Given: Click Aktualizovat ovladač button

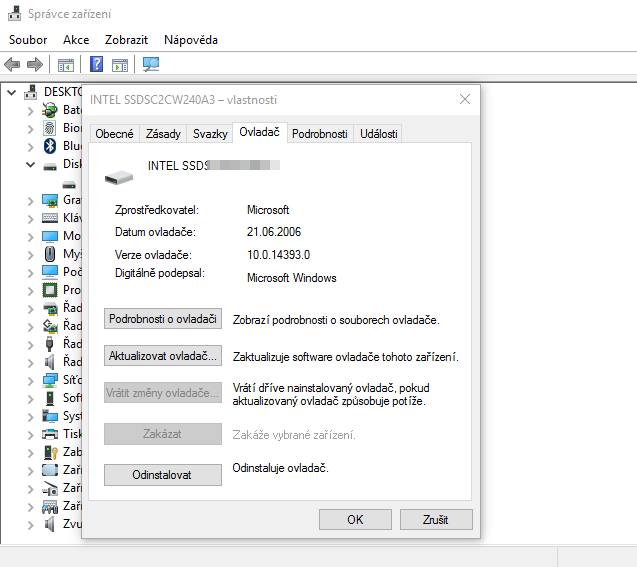Looking at the screenshot, I should click(163, 356).
